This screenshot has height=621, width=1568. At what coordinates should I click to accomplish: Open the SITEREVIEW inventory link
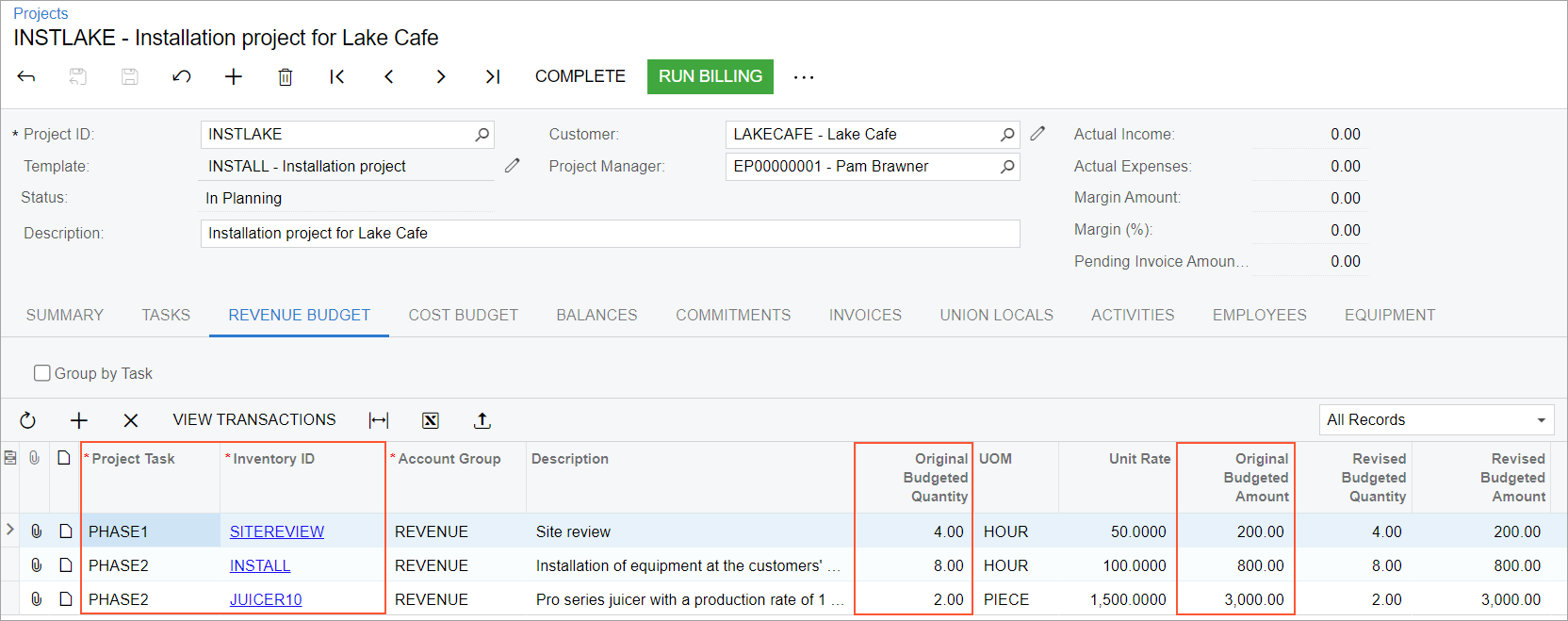tap(276, 531)
